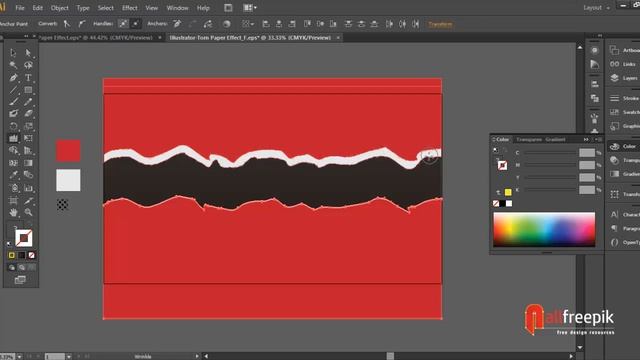Select the Hand tool
The image size is (640, 360).
tap(13, 212)
